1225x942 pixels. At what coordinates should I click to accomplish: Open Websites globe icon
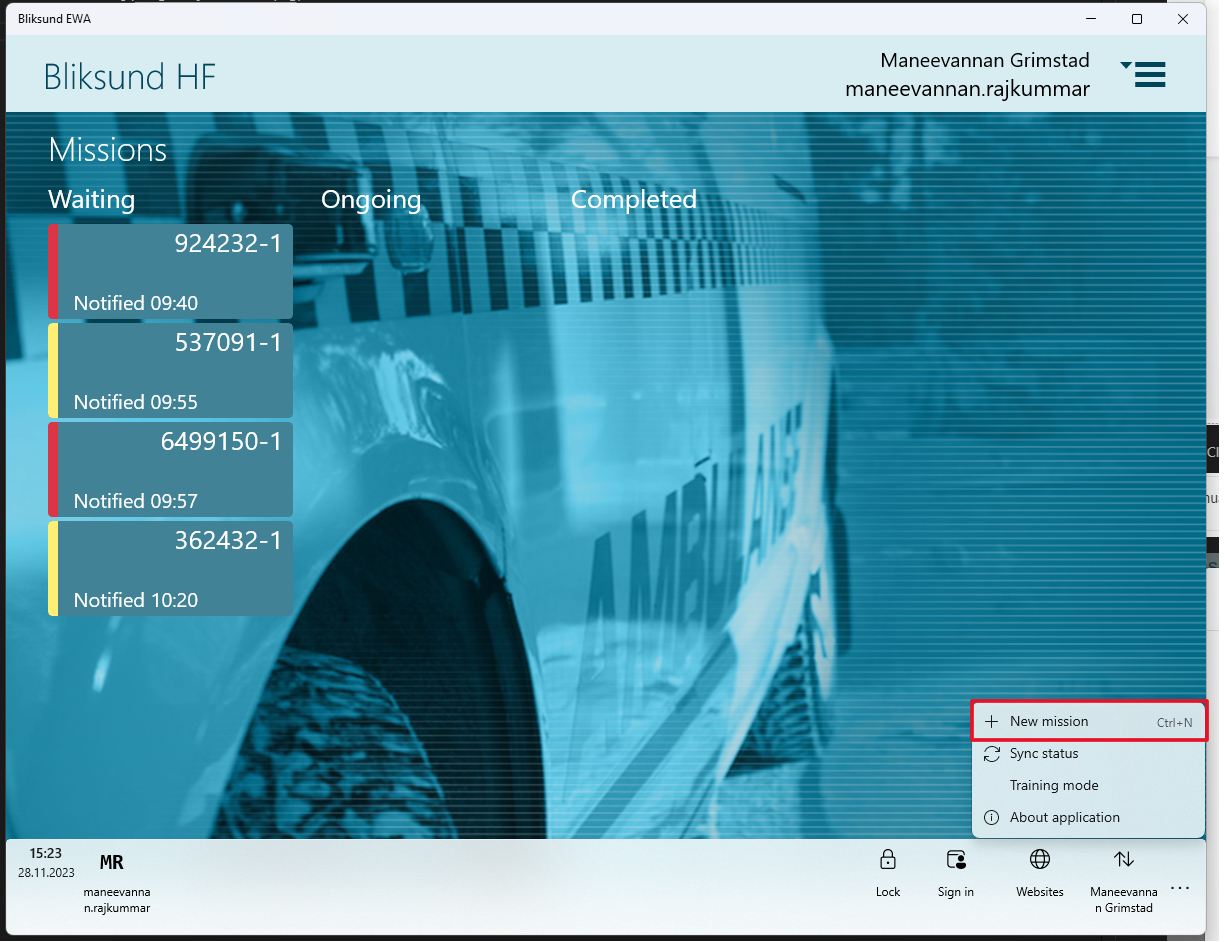pyautogui.click(x=1040, y=860)
